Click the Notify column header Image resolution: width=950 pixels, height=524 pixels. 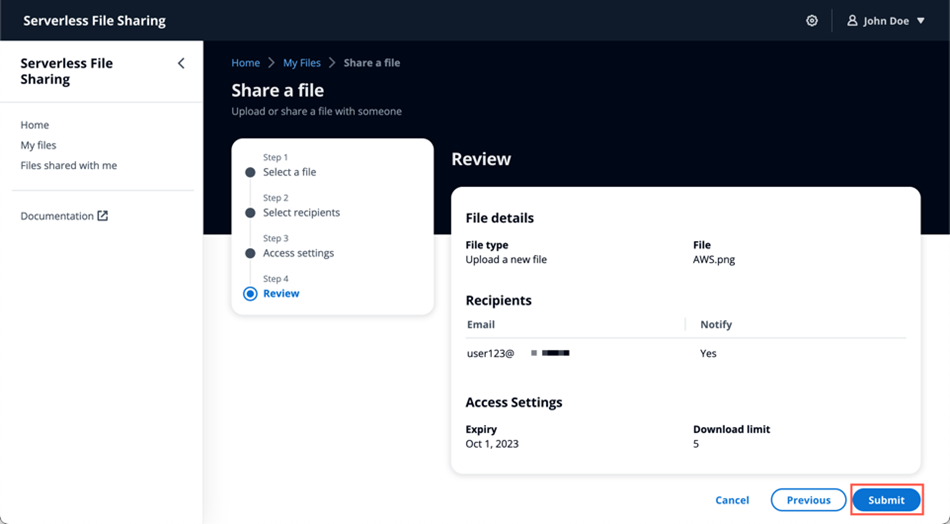click(x=716, y=324)
